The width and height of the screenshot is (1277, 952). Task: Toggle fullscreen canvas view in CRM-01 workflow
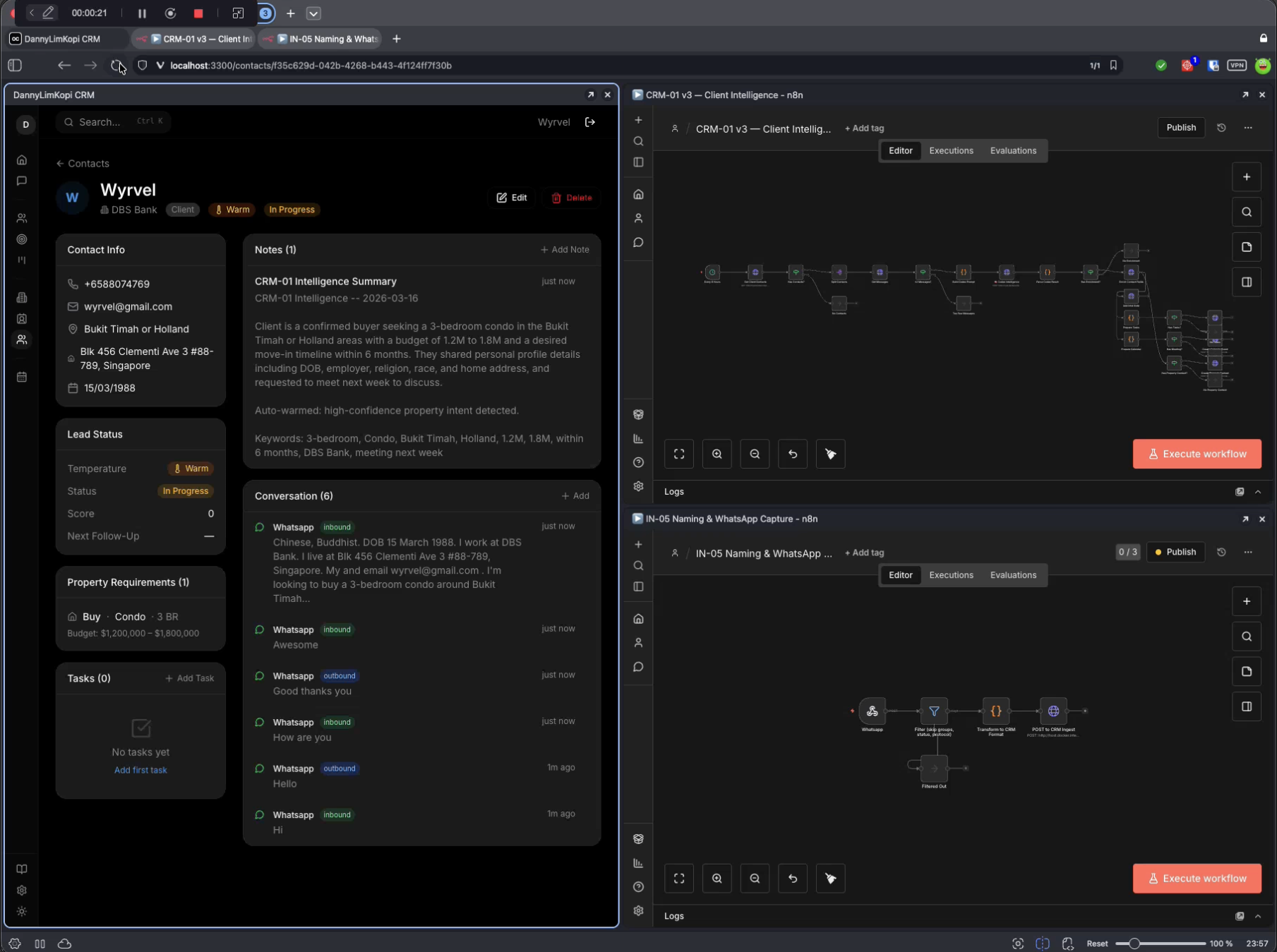678,454
